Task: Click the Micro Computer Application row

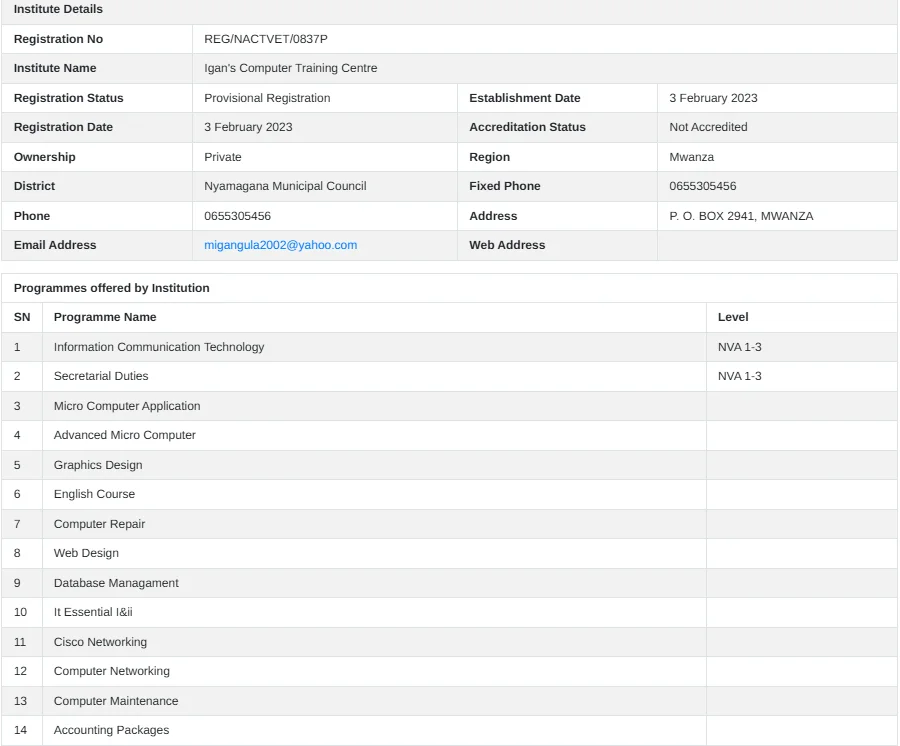Action: [127, 406]
